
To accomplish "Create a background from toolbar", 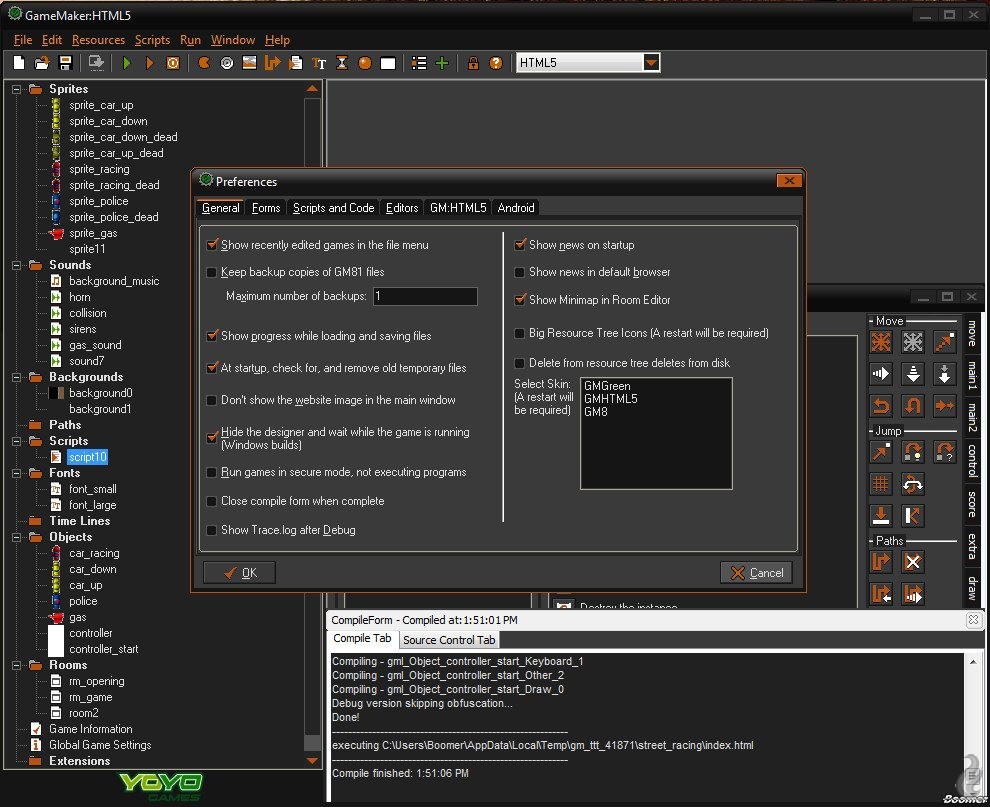I will (249, 63).
